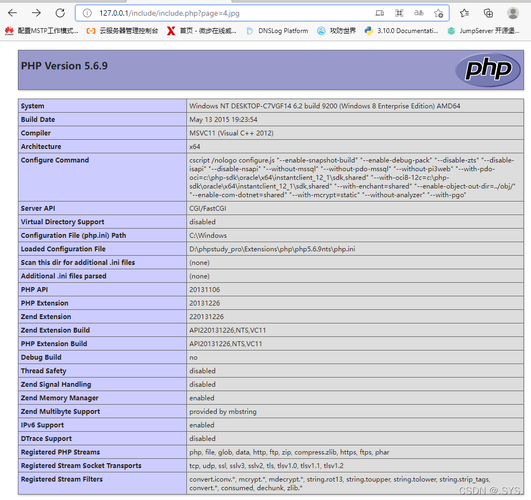The width and height of the screenshot is (531, 500).
Task: Click the Python icon of the Documentation bookmark
Action: 368,31
